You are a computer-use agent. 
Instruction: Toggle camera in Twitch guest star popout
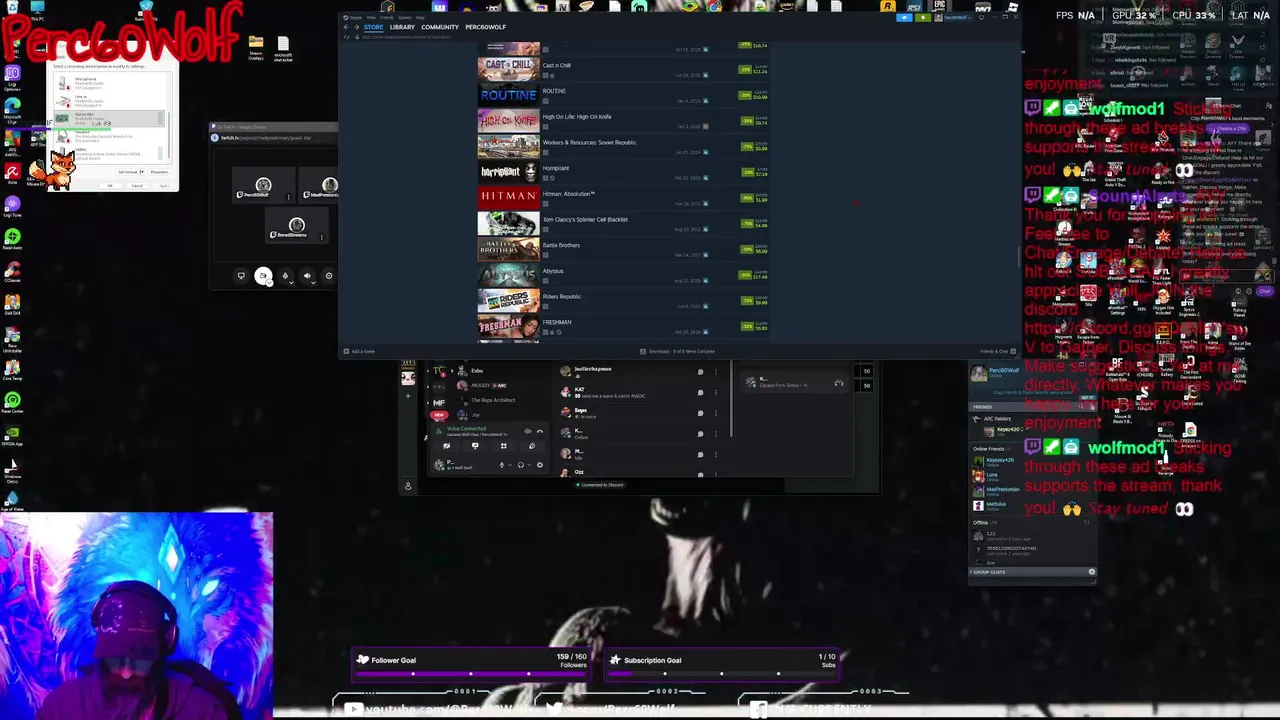[263, 276]
